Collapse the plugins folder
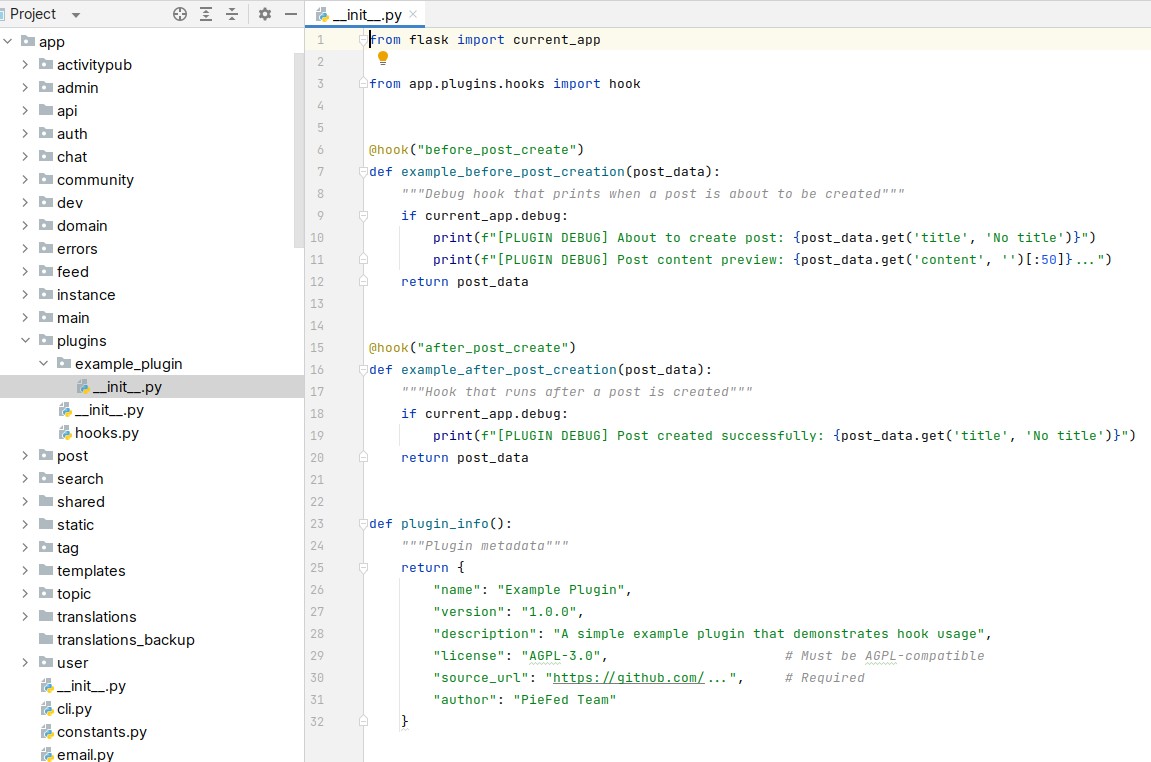The width and height of the screenshot is (1151, 762). coord(24,340)
